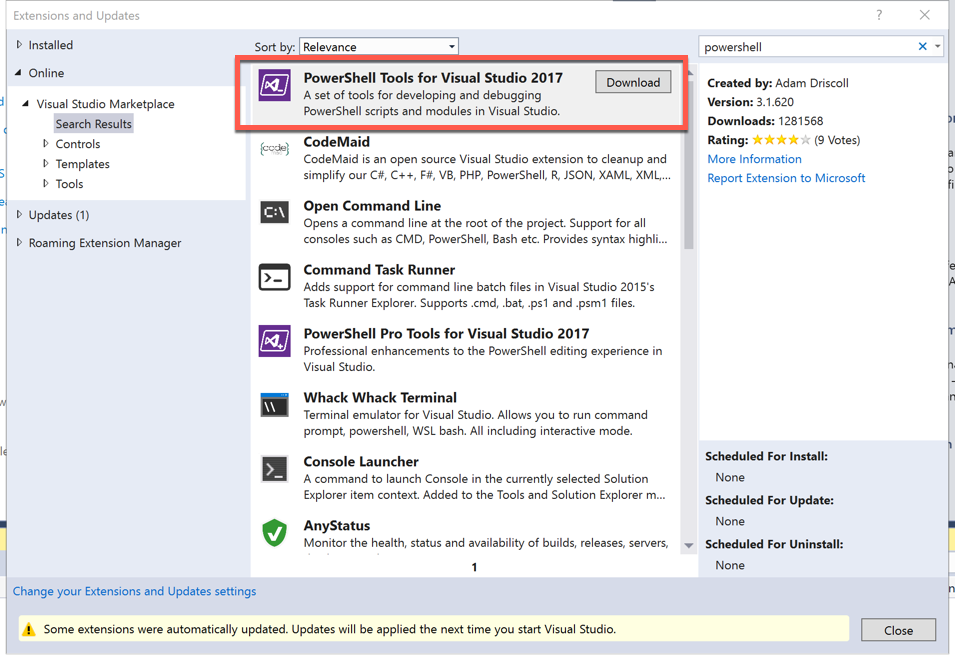Click the Close button

coord(898,630)
